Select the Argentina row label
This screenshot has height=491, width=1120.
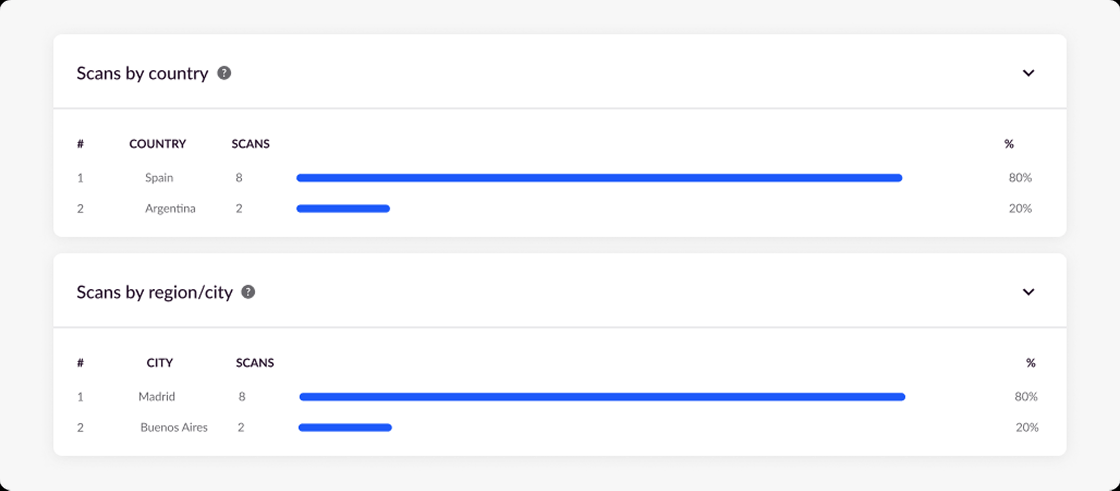(x=170, y=209)
